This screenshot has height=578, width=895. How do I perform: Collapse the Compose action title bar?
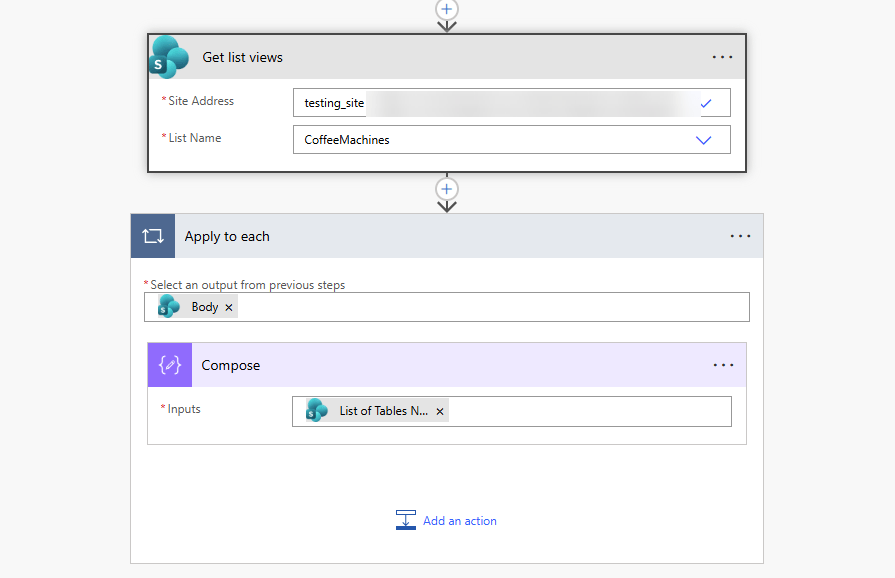click(450, 365)
